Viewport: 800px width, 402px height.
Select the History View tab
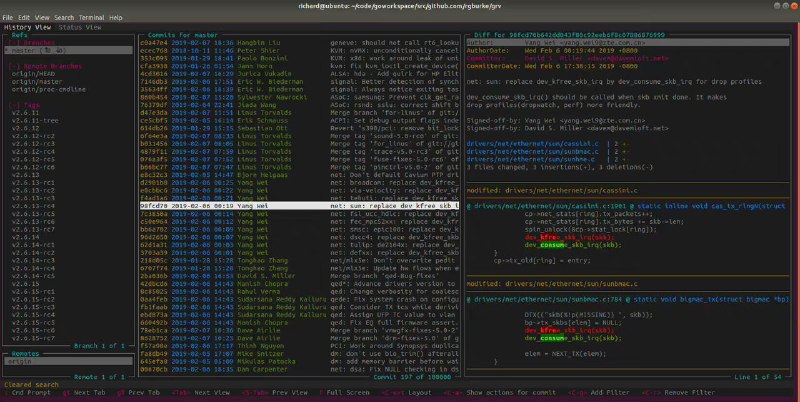28,28
